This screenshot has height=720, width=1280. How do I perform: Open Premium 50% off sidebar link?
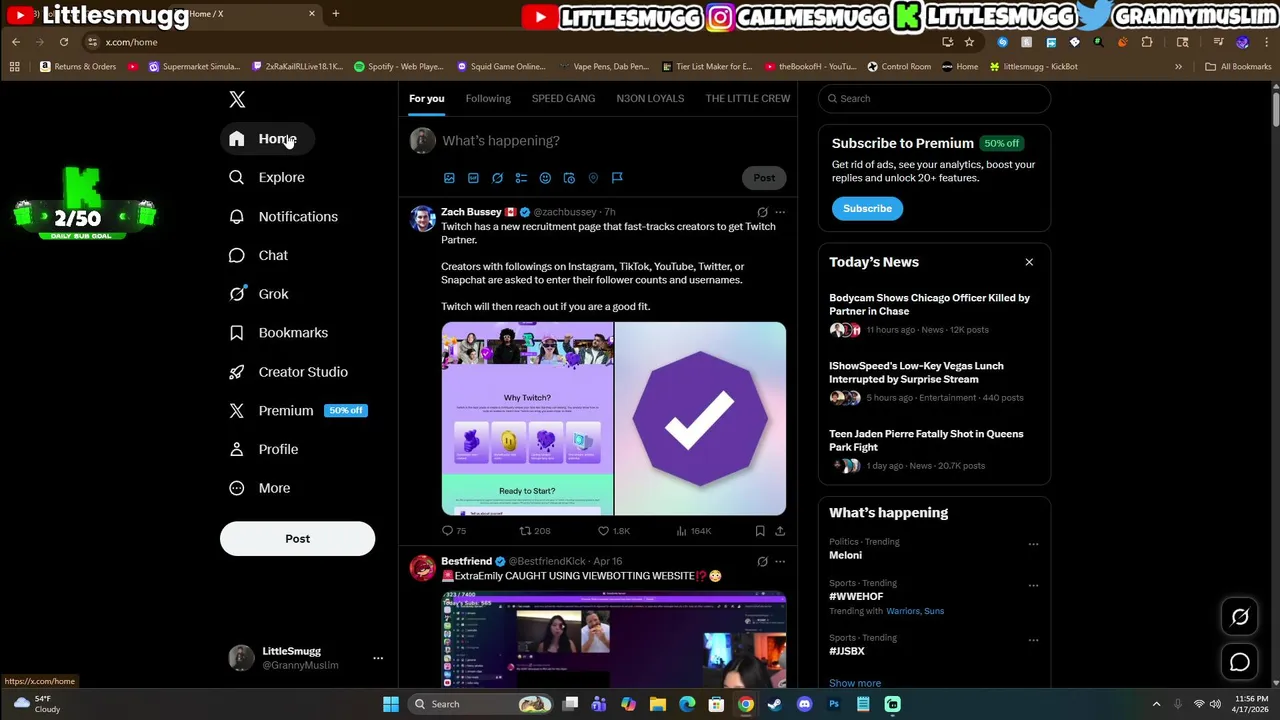(298, 411)
